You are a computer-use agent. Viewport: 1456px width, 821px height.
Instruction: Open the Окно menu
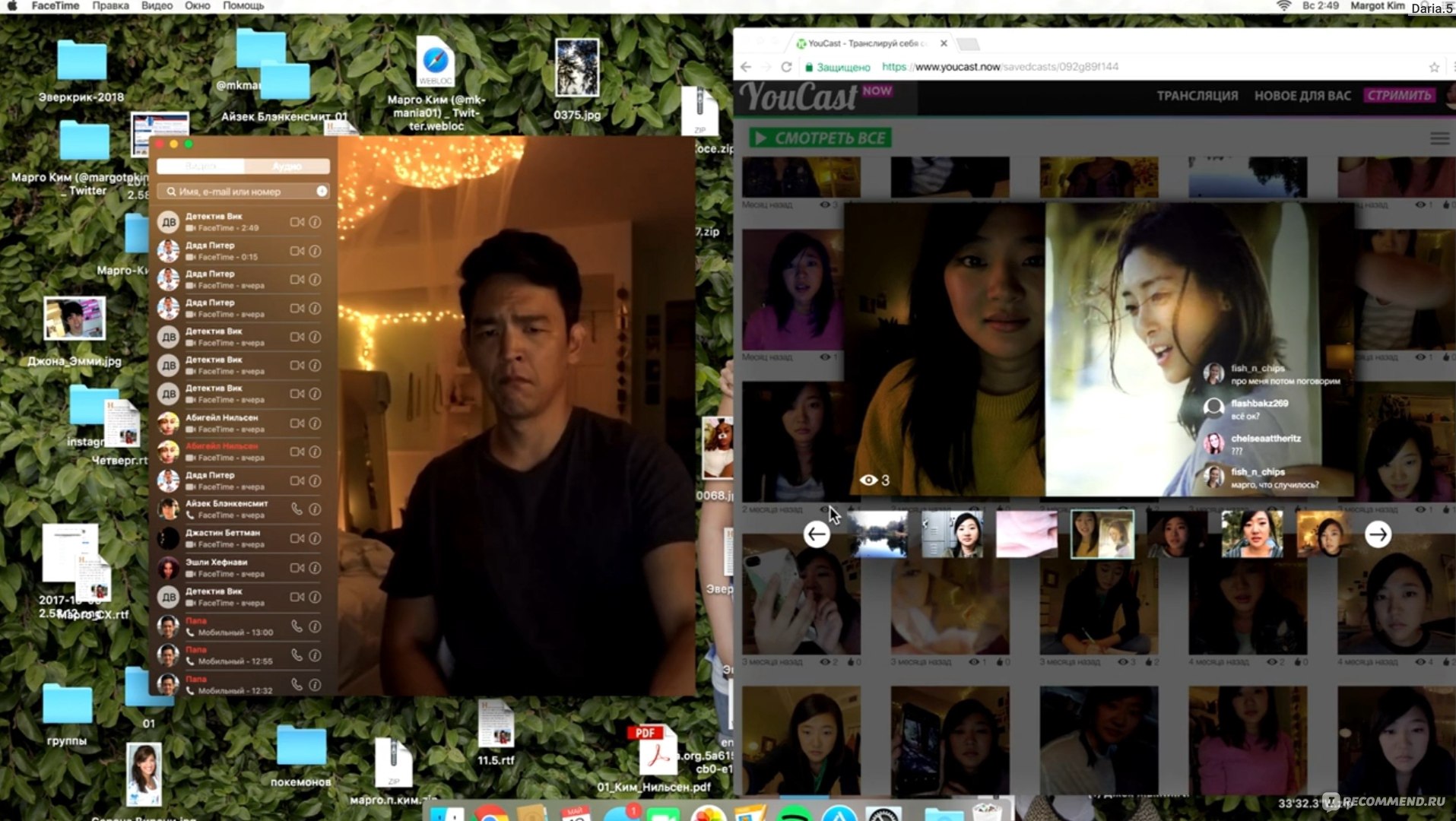click(x=197, y=5)
